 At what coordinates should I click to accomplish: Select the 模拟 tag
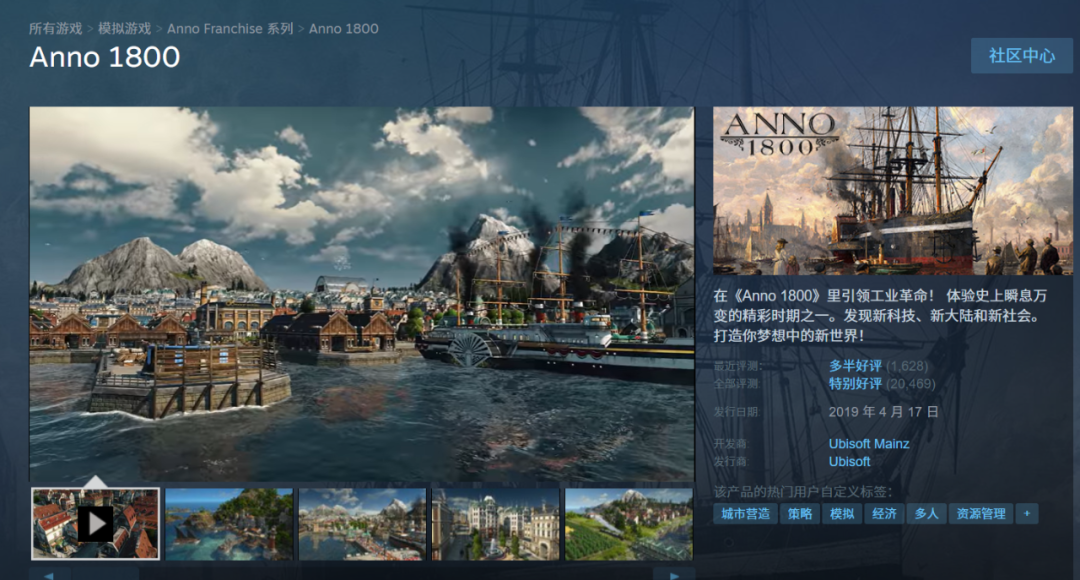pos(842,514)
